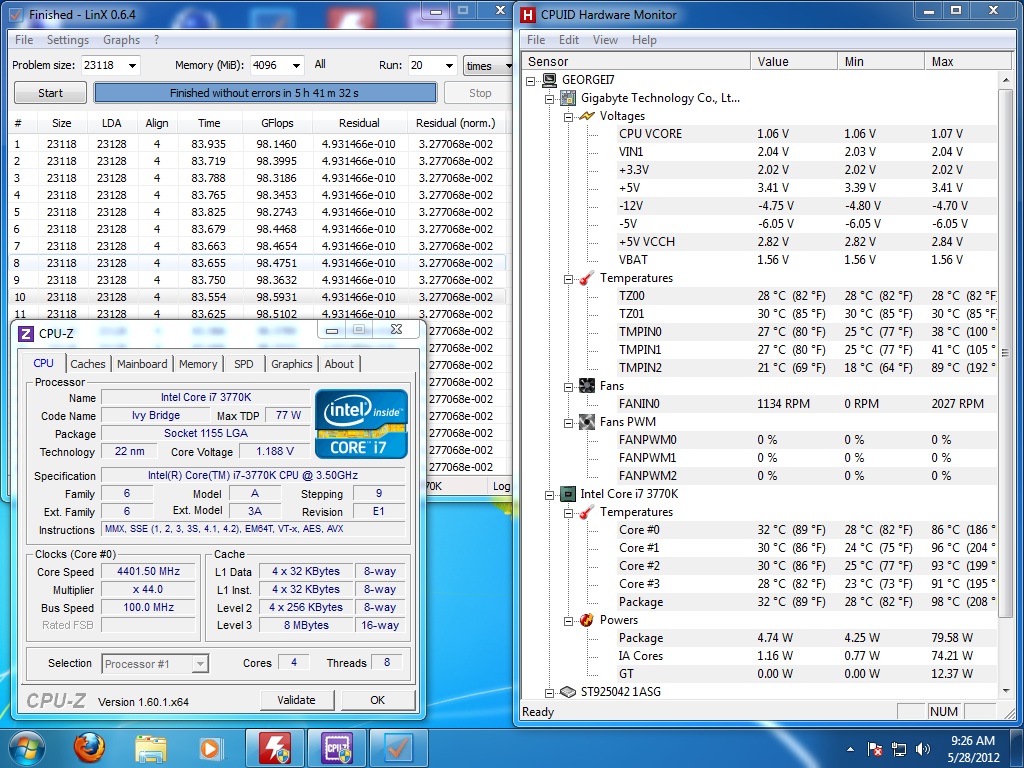Click the Intel Core i7 logo in CPU-Z

click(361, 424)
